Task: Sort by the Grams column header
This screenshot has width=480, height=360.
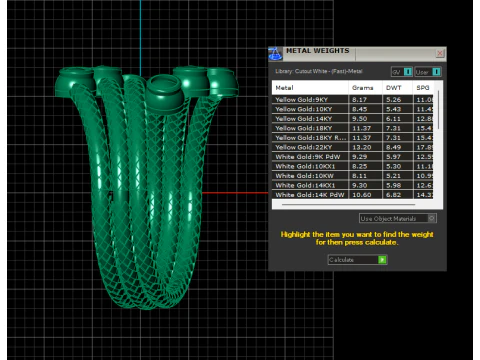Action: [365, 88]
